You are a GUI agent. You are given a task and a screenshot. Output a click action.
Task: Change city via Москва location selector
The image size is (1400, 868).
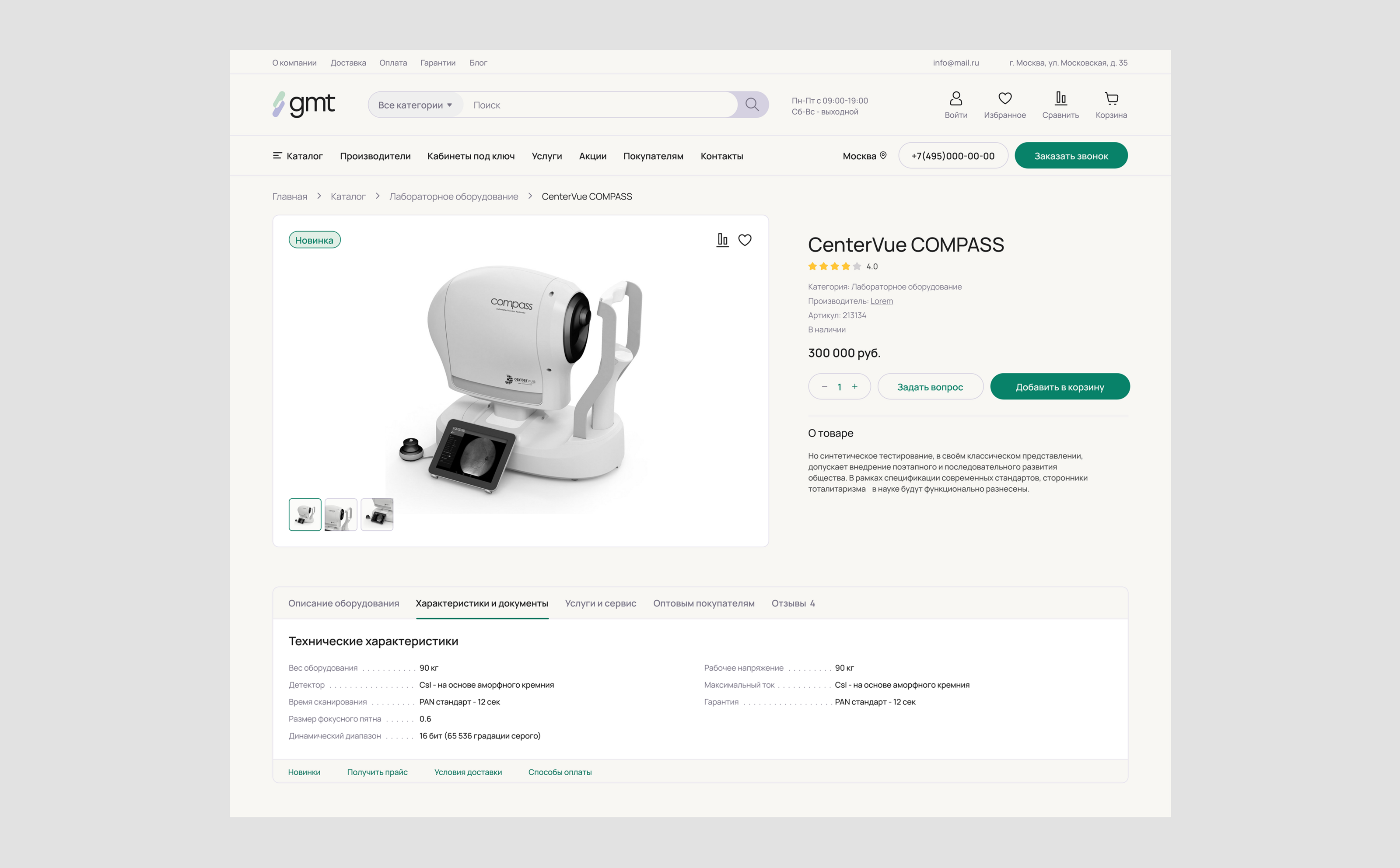click(864, 156)
